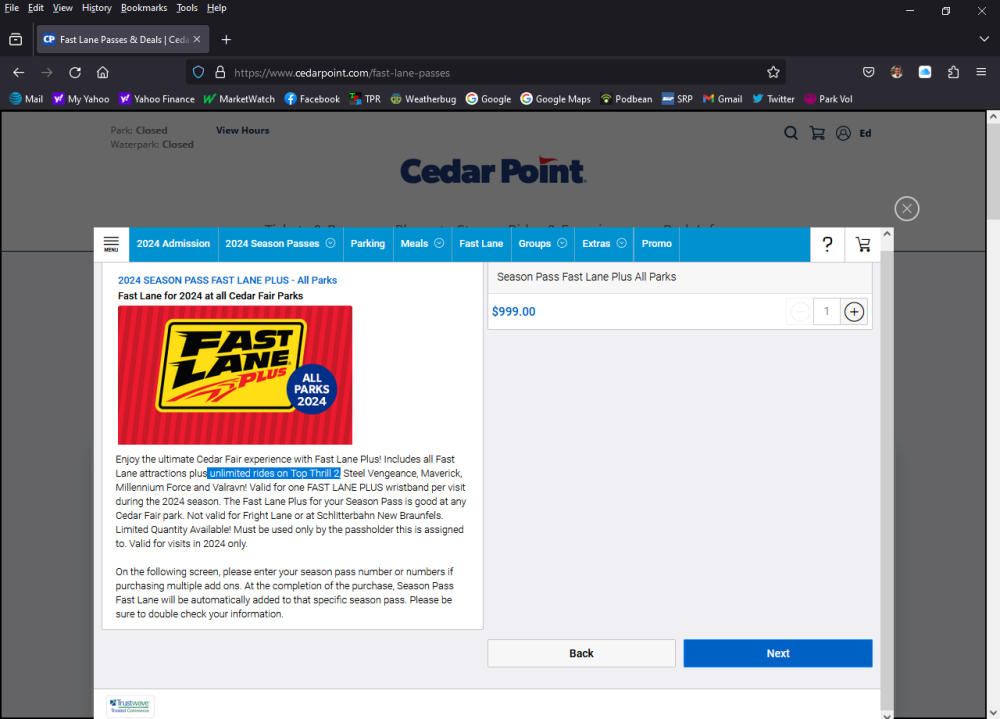Viewport: 1000px width, 719px height.
Task: Expand the 2024 Season Passes dropdown
Action: coord(279,243)
